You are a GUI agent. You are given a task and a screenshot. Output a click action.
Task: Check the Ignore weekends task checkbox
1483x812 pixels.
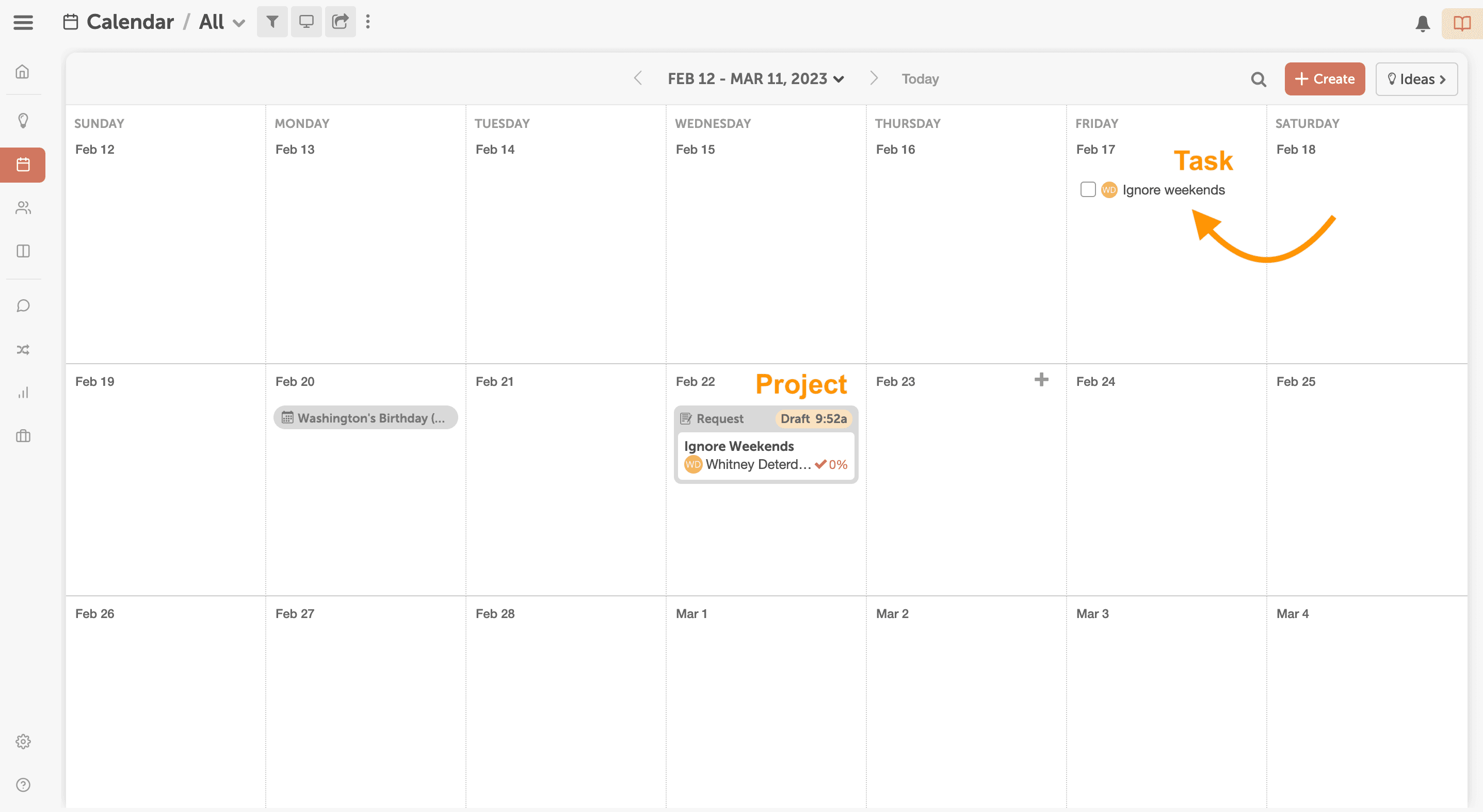tap(1088, 189)
